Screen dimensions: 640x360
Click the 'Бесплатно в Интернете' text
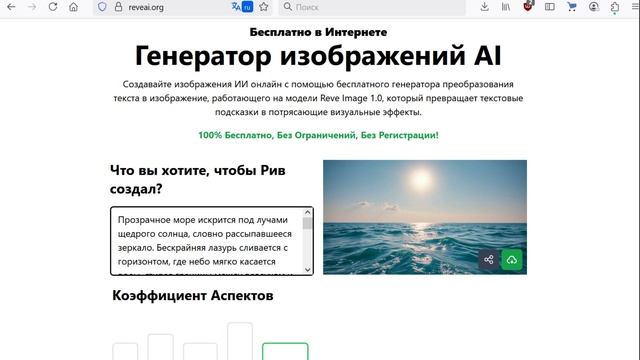click(318, 32)
